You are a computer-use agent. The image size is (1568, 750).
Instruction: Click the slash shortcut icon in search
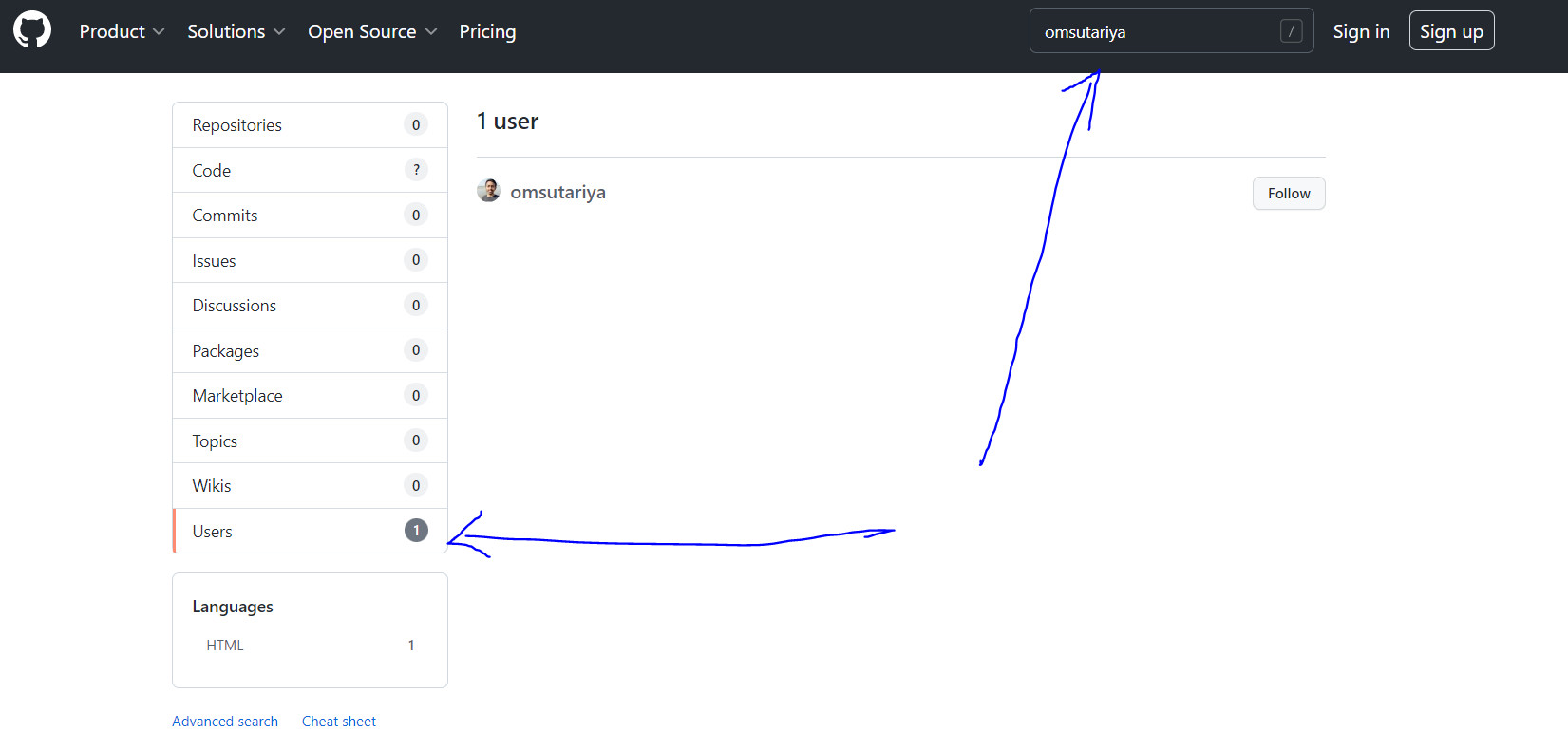[1291, 31]
